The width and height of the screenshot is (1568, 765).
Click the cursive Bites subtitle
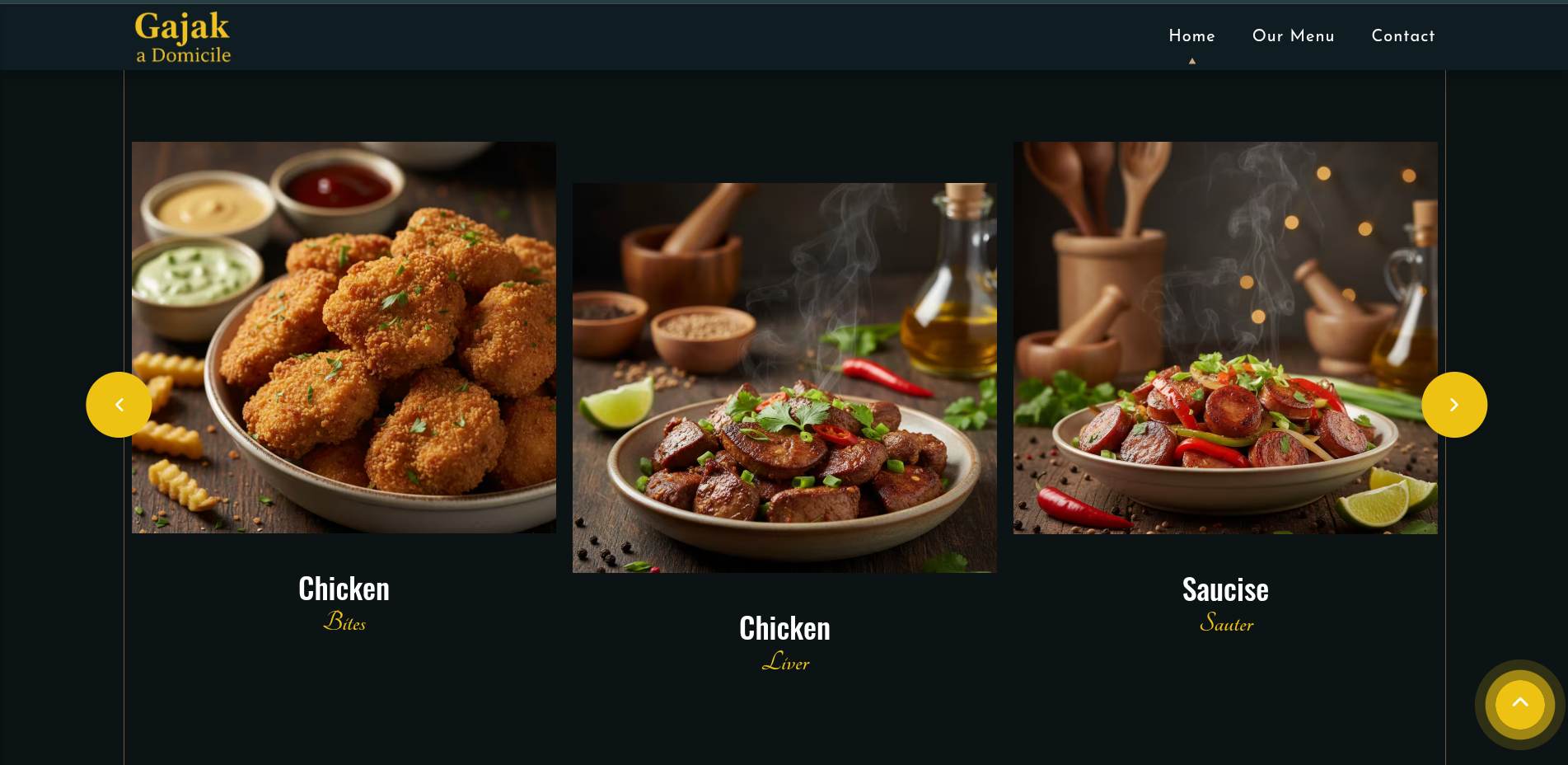pyautogui.click(x=344, y=621)
